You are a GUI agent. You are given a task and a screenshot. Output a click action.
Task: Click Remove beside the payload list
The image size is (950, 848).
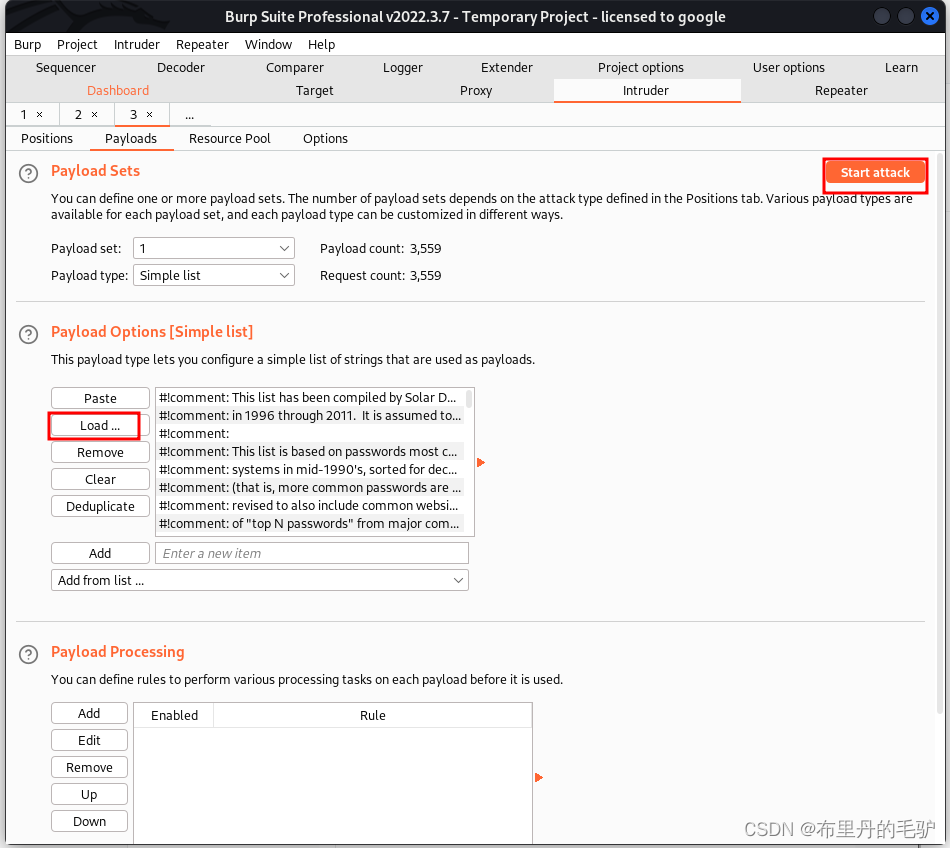click(x=100, y=452)
